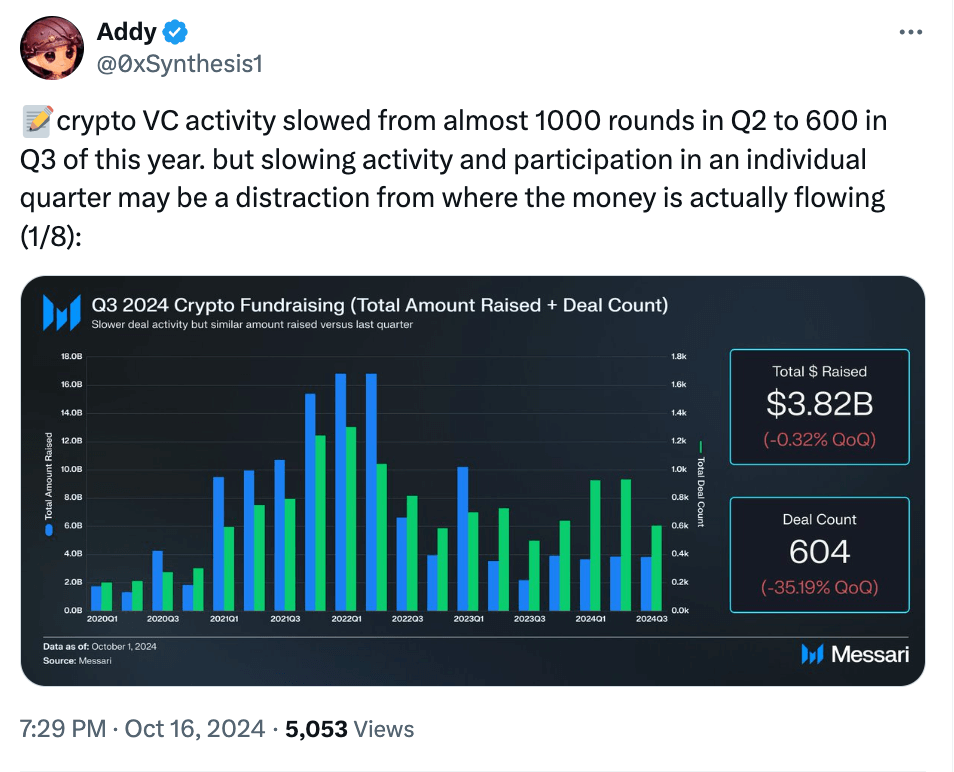This screenshot has width=954, height=772.
Task: Click the verified blue checkmark badge
Action: pos(174,31)
